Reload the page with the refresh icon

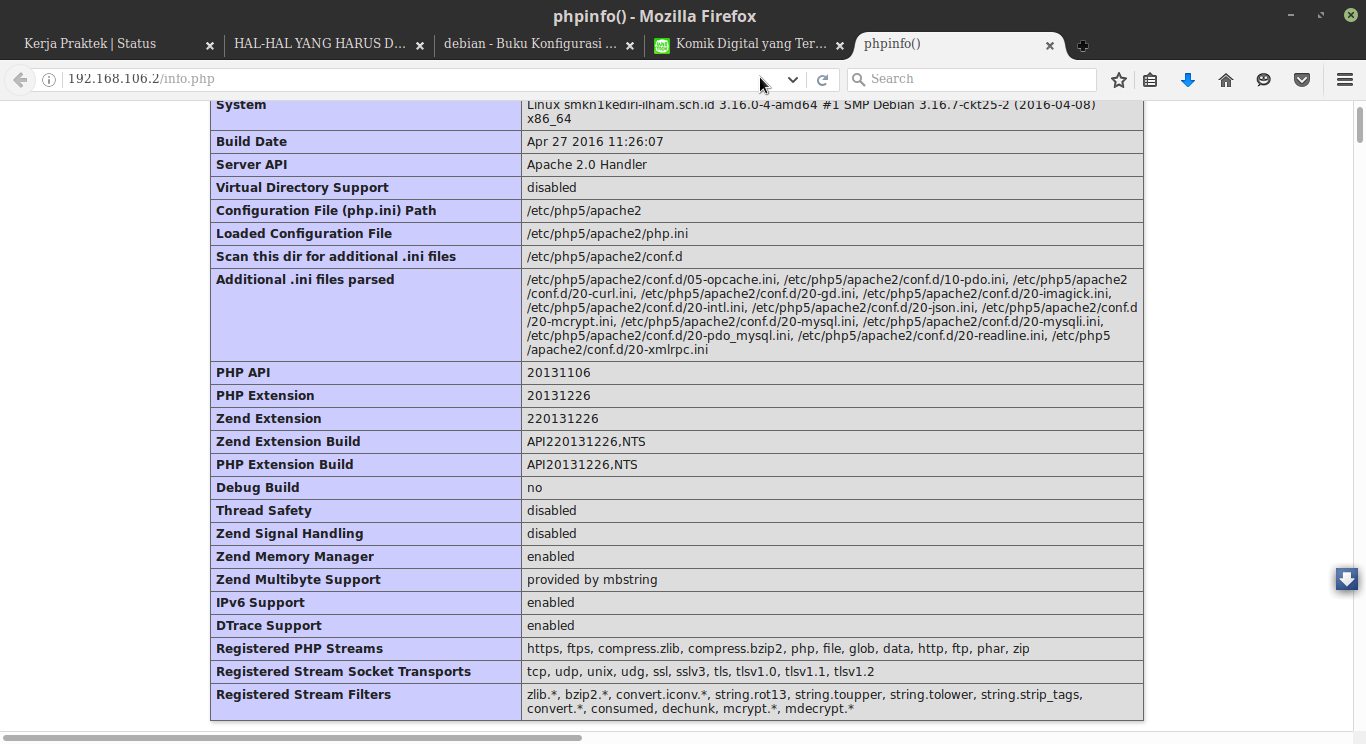822,80
